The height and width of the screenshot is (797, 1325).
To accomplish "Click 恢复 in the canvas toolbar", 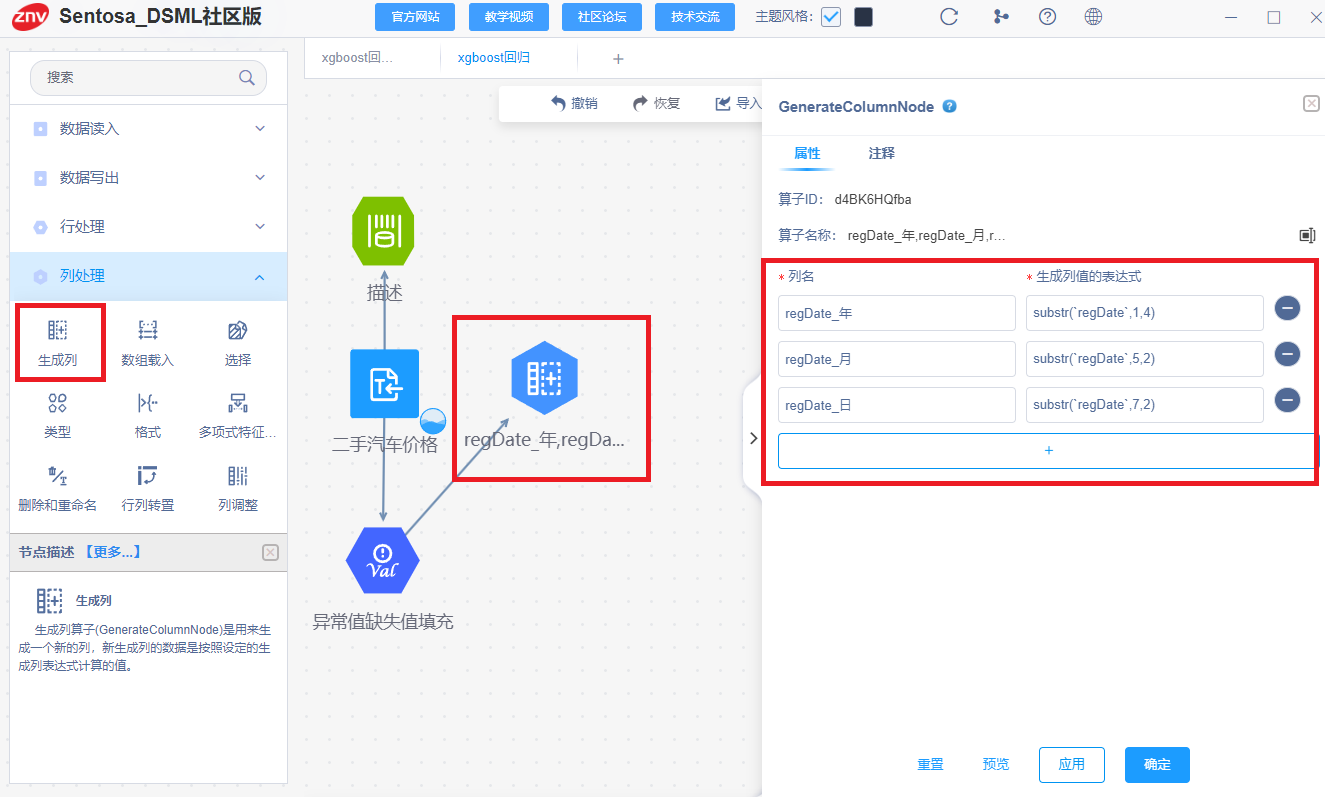I will (656, 103).
